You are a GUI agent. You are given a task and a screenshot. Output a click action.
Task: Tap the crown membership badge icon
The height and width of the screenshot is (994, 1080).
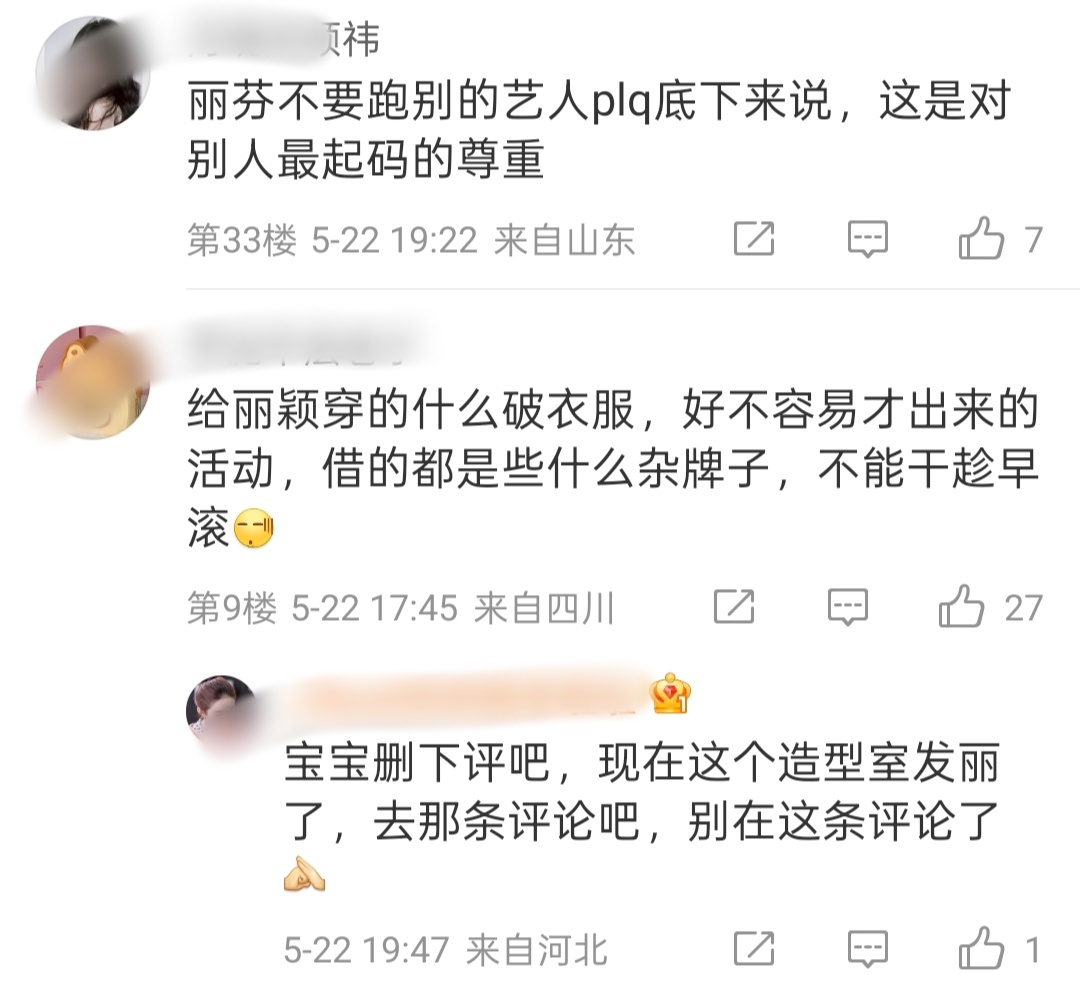pyautogui.click(x=670, y=693)
